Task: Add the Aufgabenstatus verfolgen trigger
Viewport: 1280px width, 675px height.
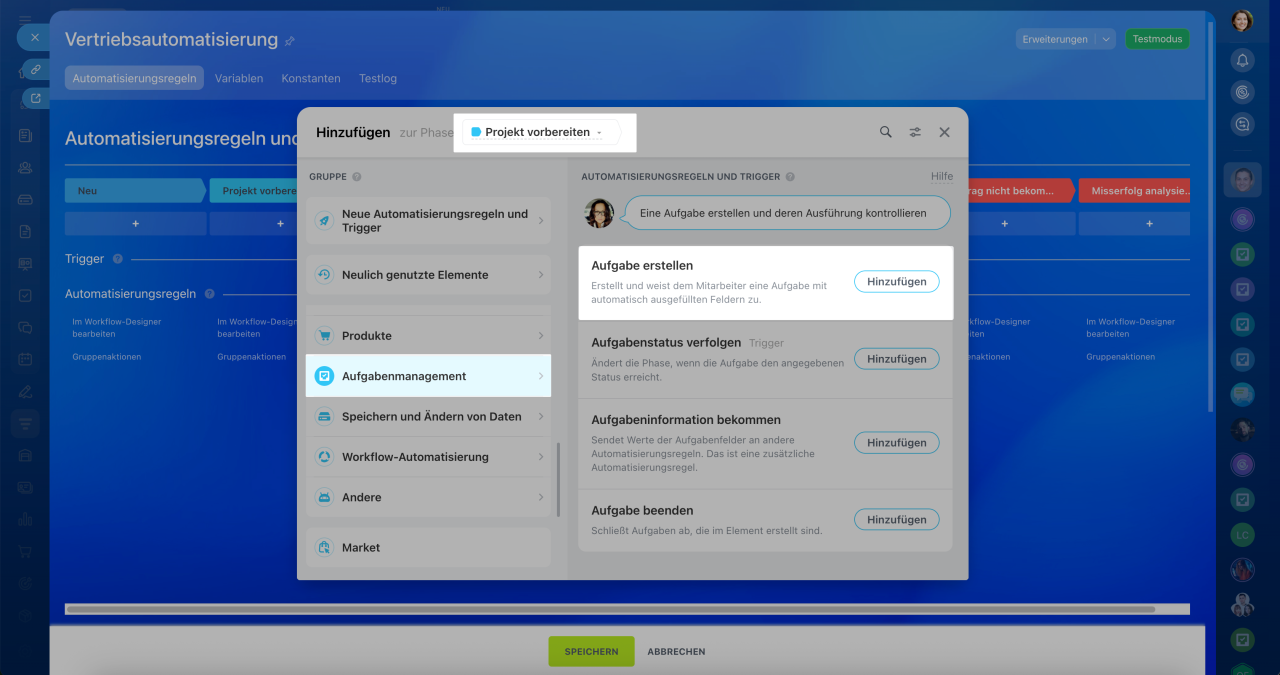Action: coord(897,359)
